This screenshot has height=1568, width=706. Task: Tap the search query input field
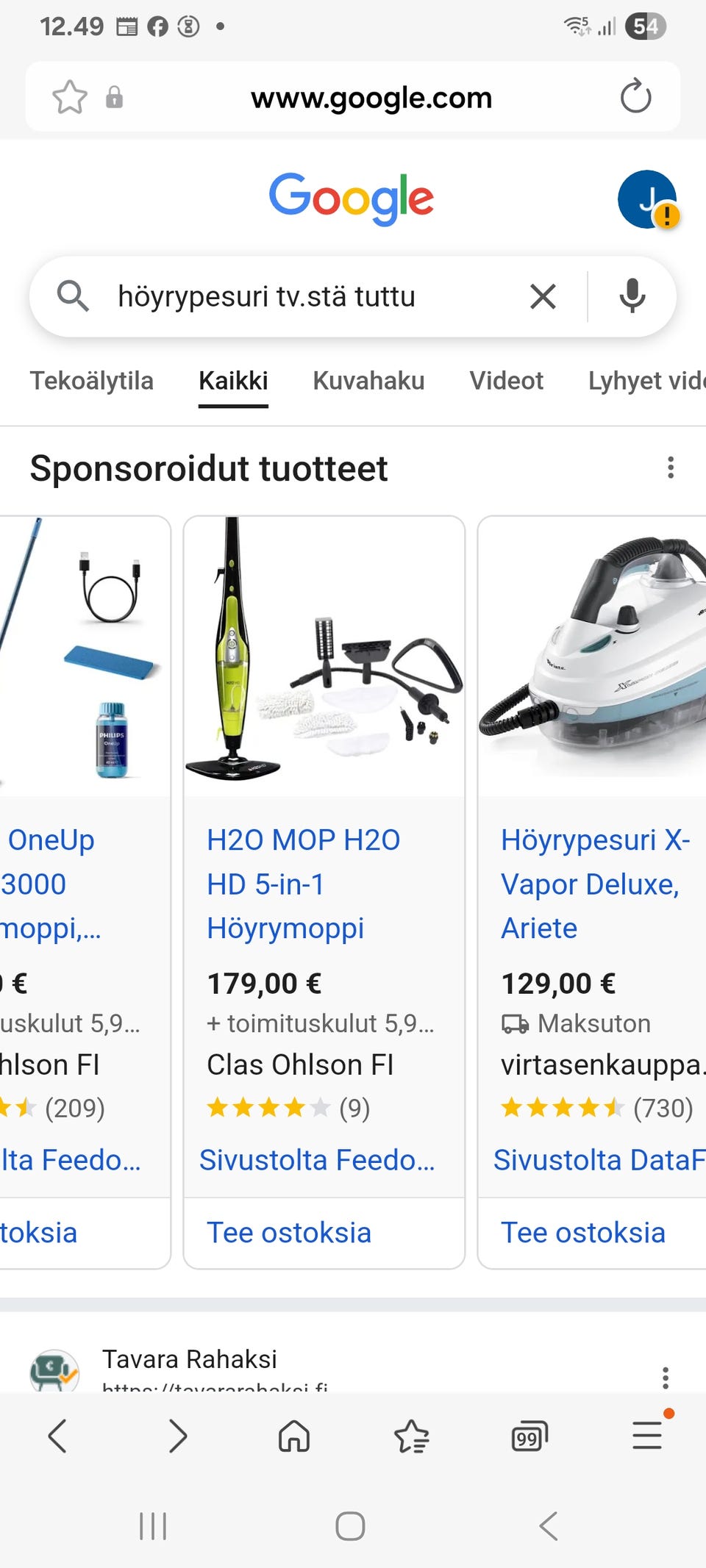[x=309, y=296]
